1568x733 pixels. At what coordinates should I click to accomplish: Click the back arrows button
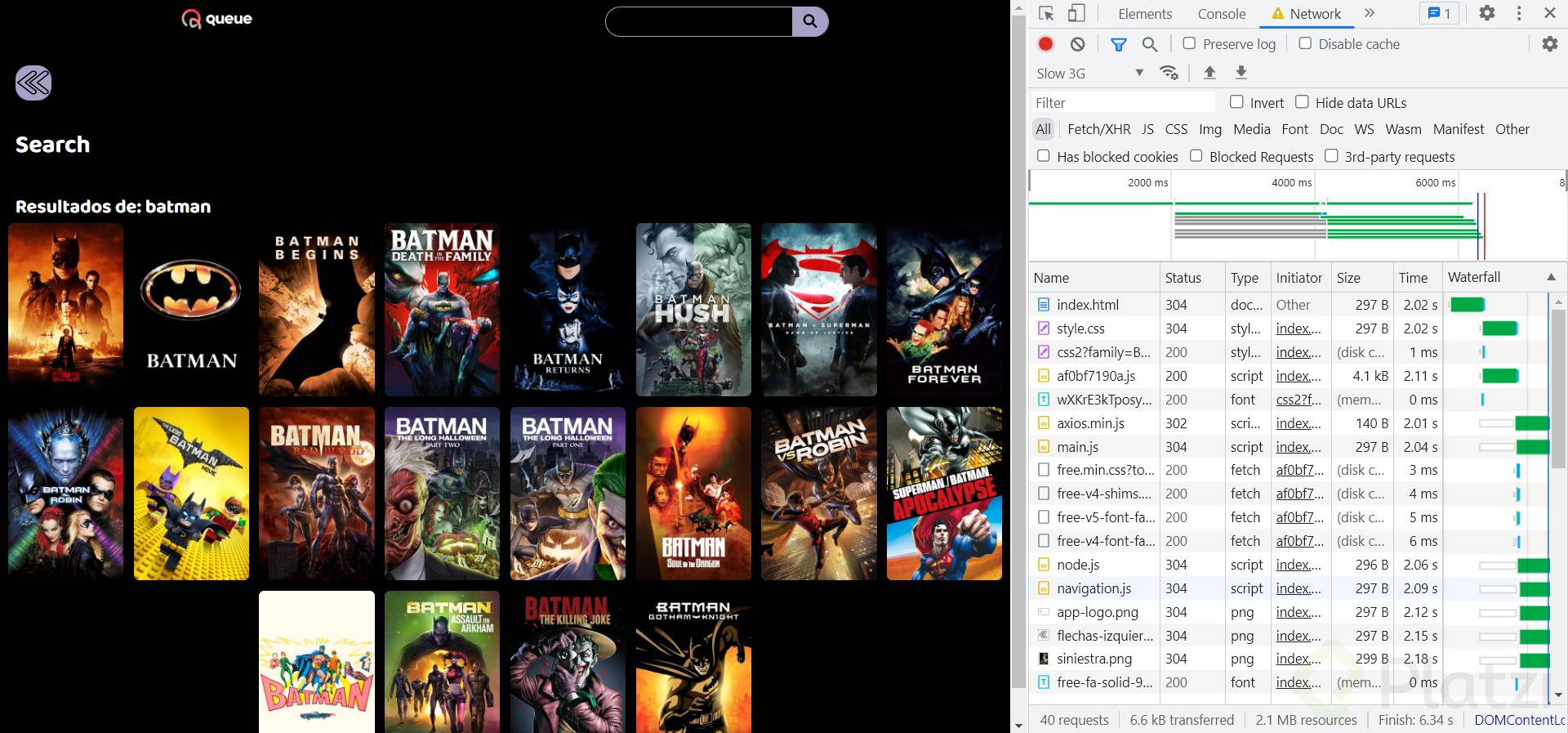coord(33,83)
